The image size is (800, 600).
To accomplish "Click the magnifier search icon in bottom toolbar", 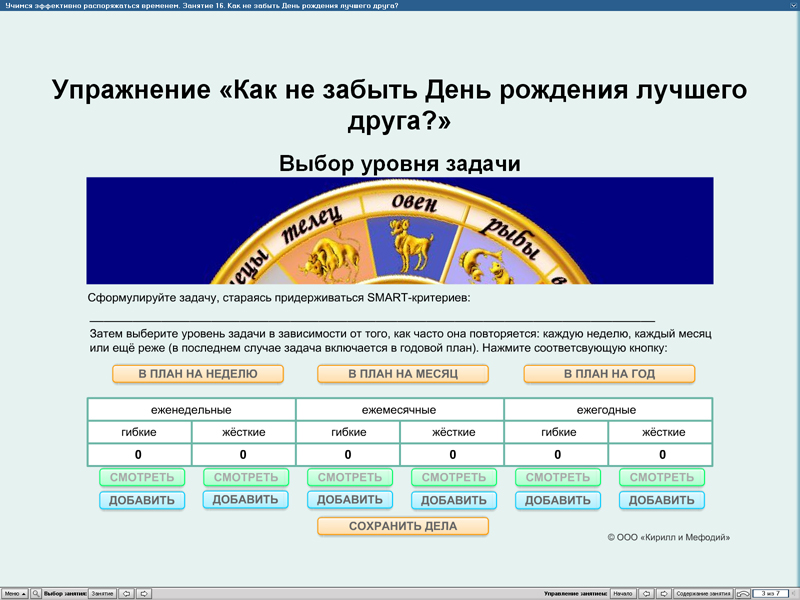I will click(x=37, y=592).
